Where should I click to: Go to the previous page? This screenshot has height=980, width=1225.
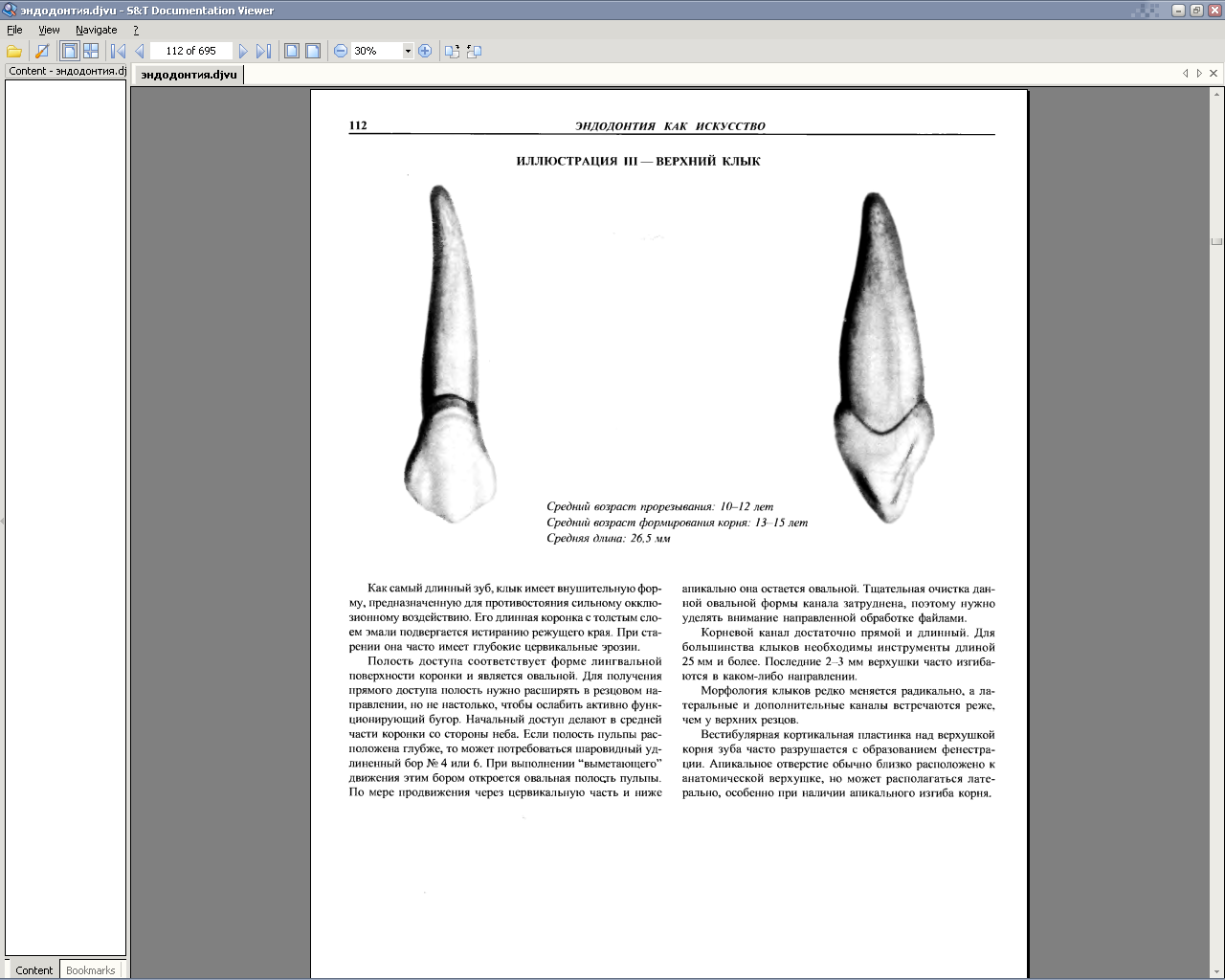[x=140, y=51]
